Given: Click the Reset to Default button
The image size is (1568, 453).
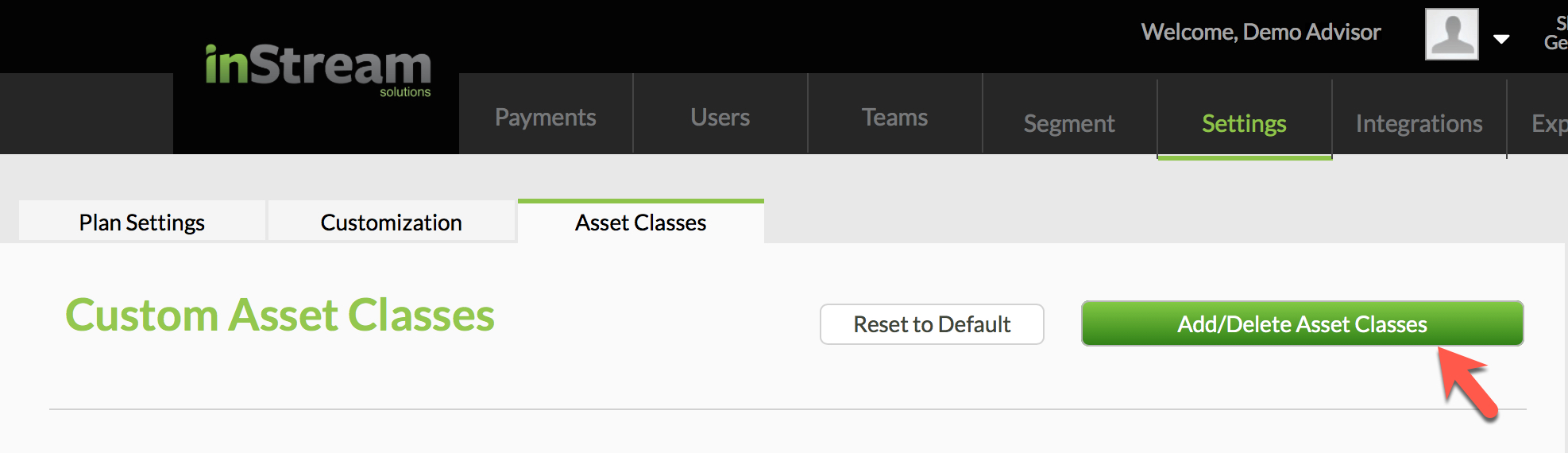Looking at the screenshot, I should (932, 324).
